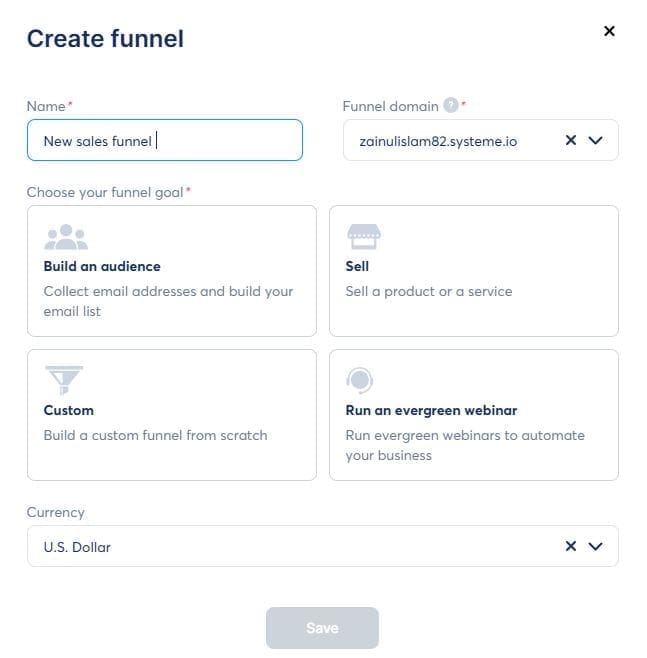Clear the selected funnel domain value
This screenshot has height=658, width=647.
coord(571,141)
